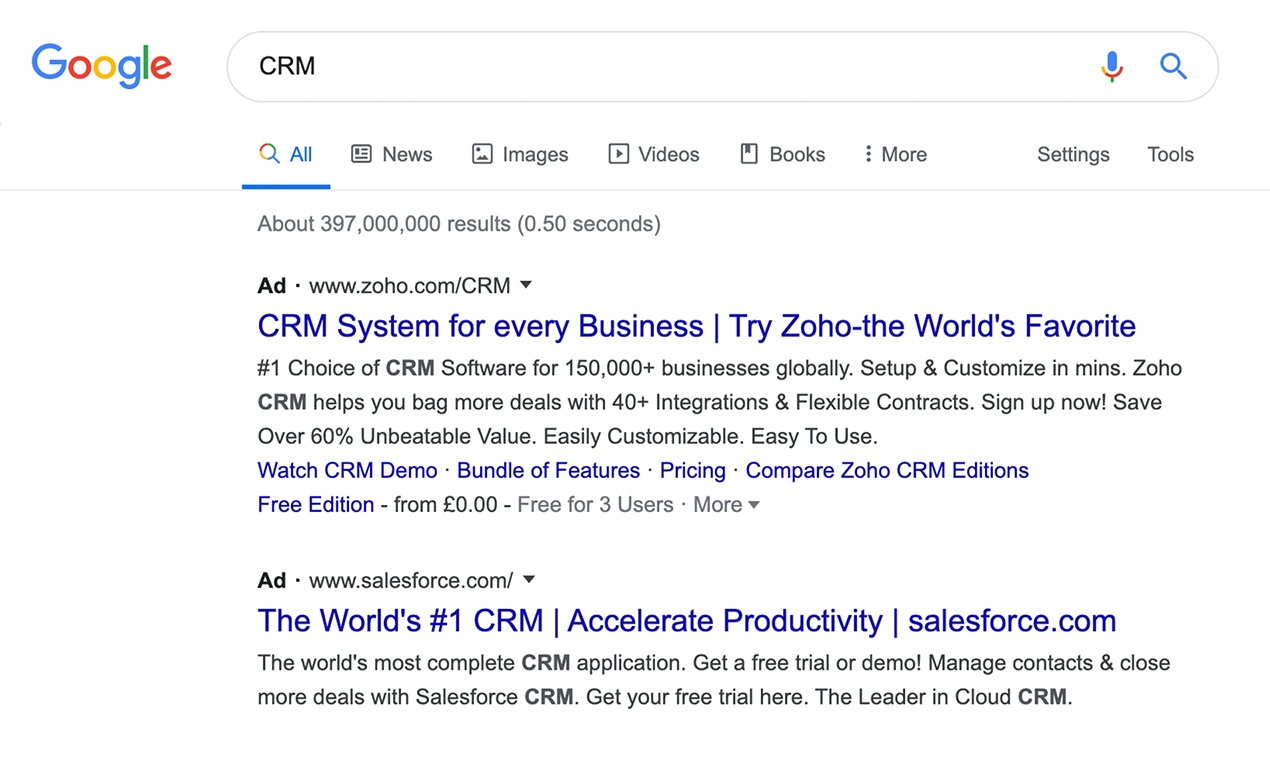The image size is (1270, 760).
Task: Open Zoho CRM System ad headline
Action: pos(696,326)
